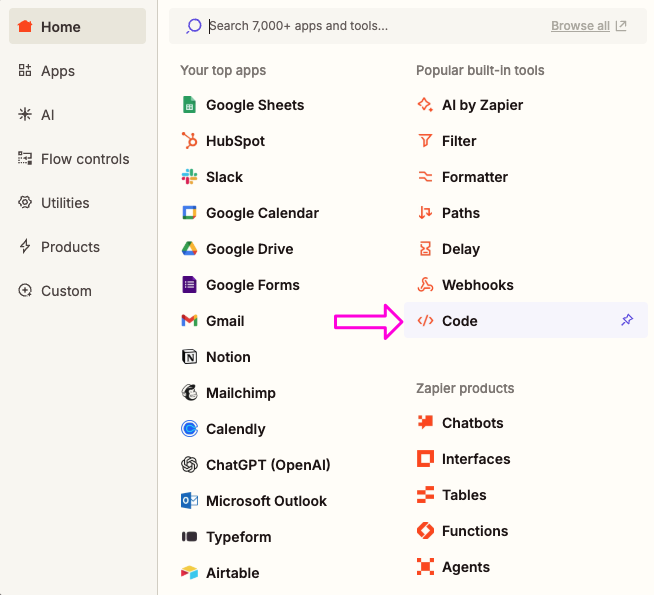Choose the Interfaces product label
This screenshot has height=595, width=654.
click(x=476, y=459)
